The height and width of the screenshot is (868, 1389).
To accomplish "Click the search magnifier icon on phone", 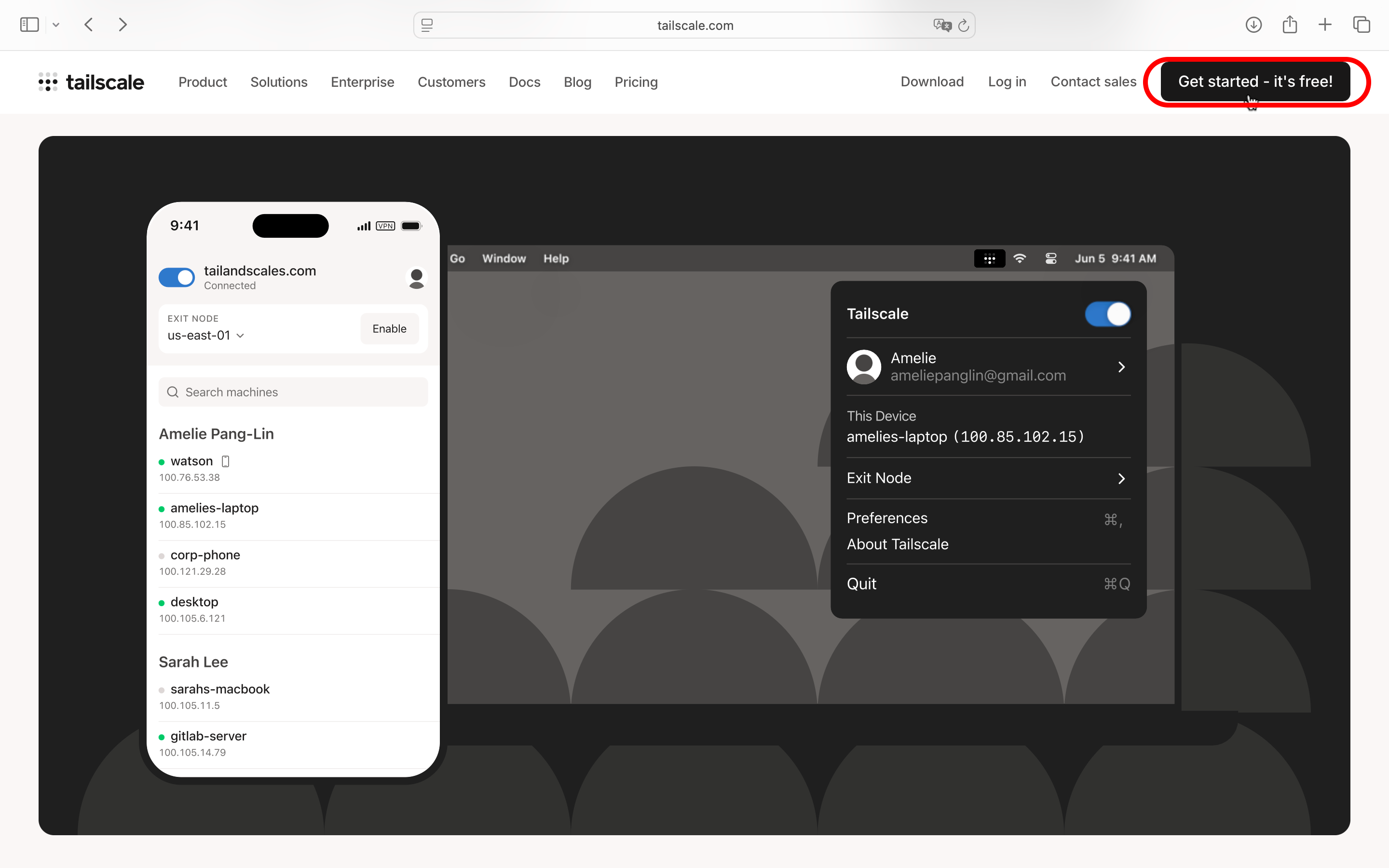I will 173,392.
